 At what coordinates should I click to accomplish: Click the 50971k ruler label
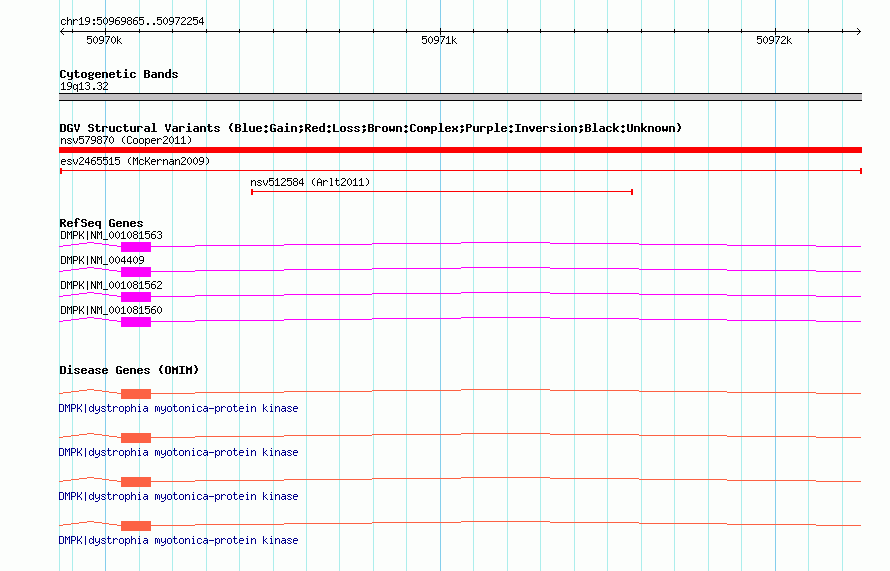(x=439, y=40)
